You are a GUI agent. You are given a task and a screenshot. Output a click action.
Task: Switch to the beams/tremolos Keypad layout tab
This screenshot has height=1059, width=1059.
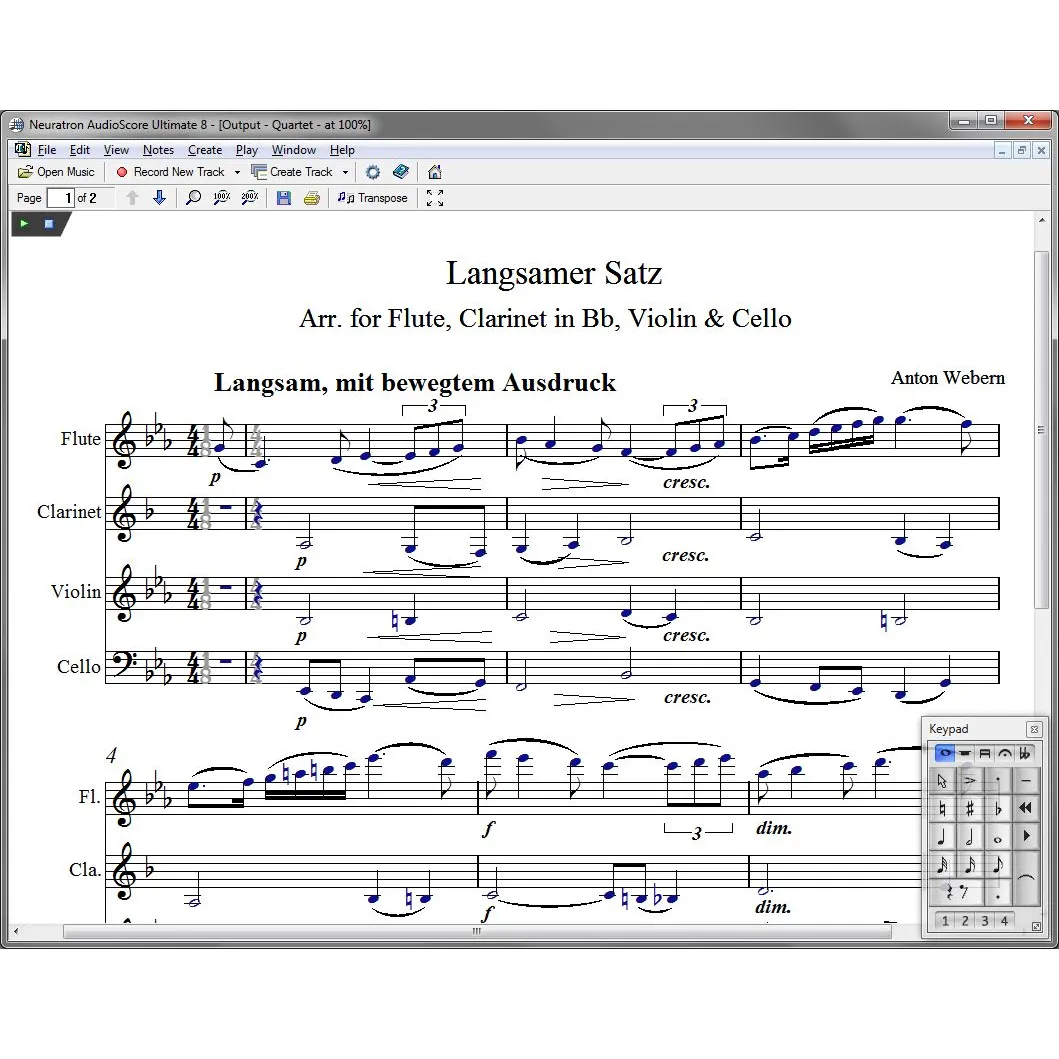pos(985,753)
